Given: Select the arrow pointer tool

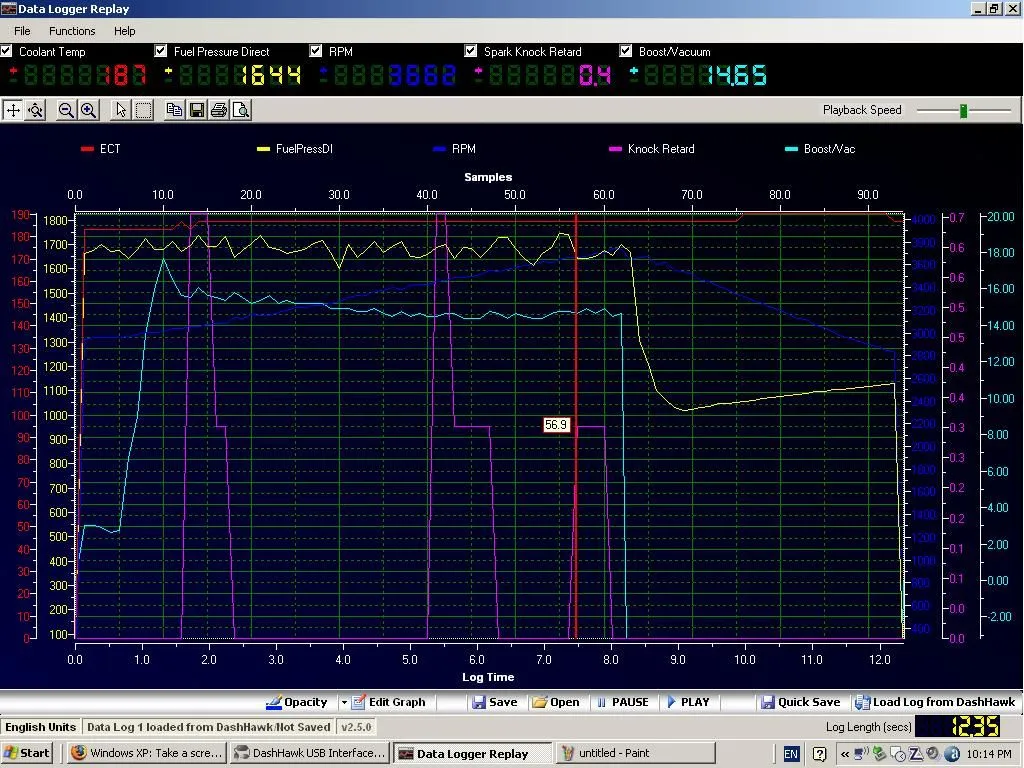Looking at the screenshot, I should point(121,110).
